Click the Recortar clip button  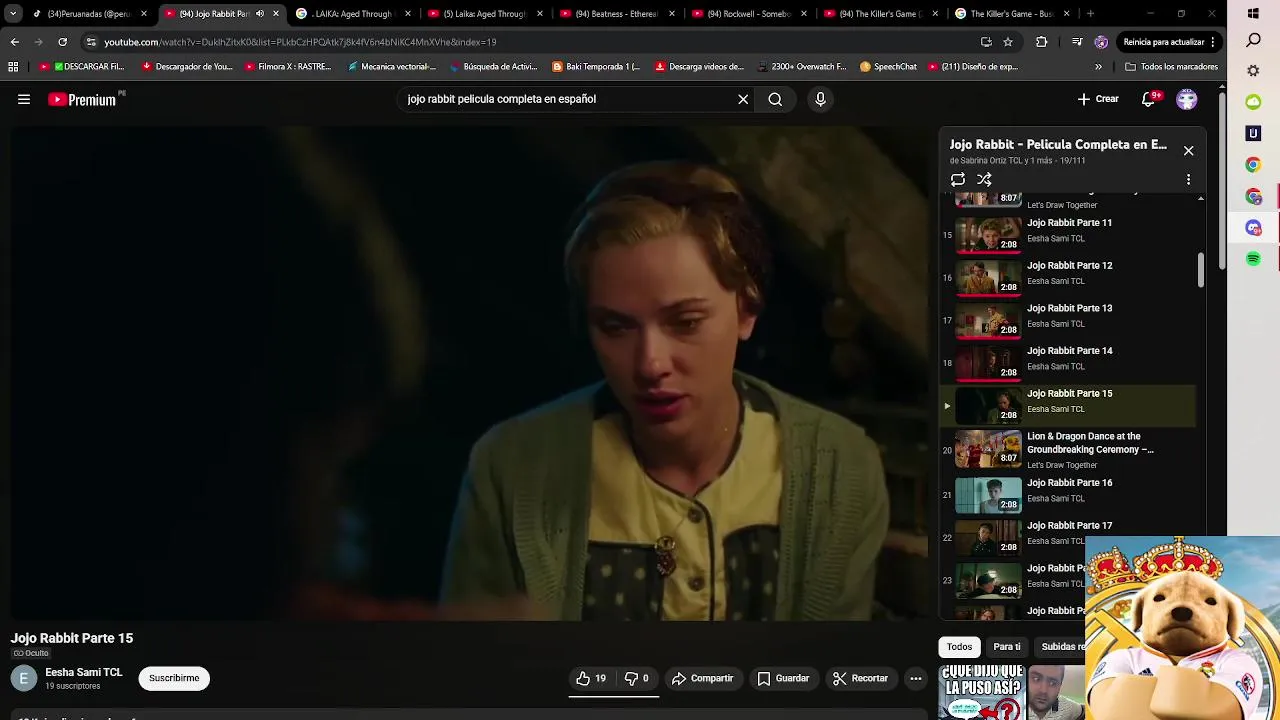pos(860,678)
